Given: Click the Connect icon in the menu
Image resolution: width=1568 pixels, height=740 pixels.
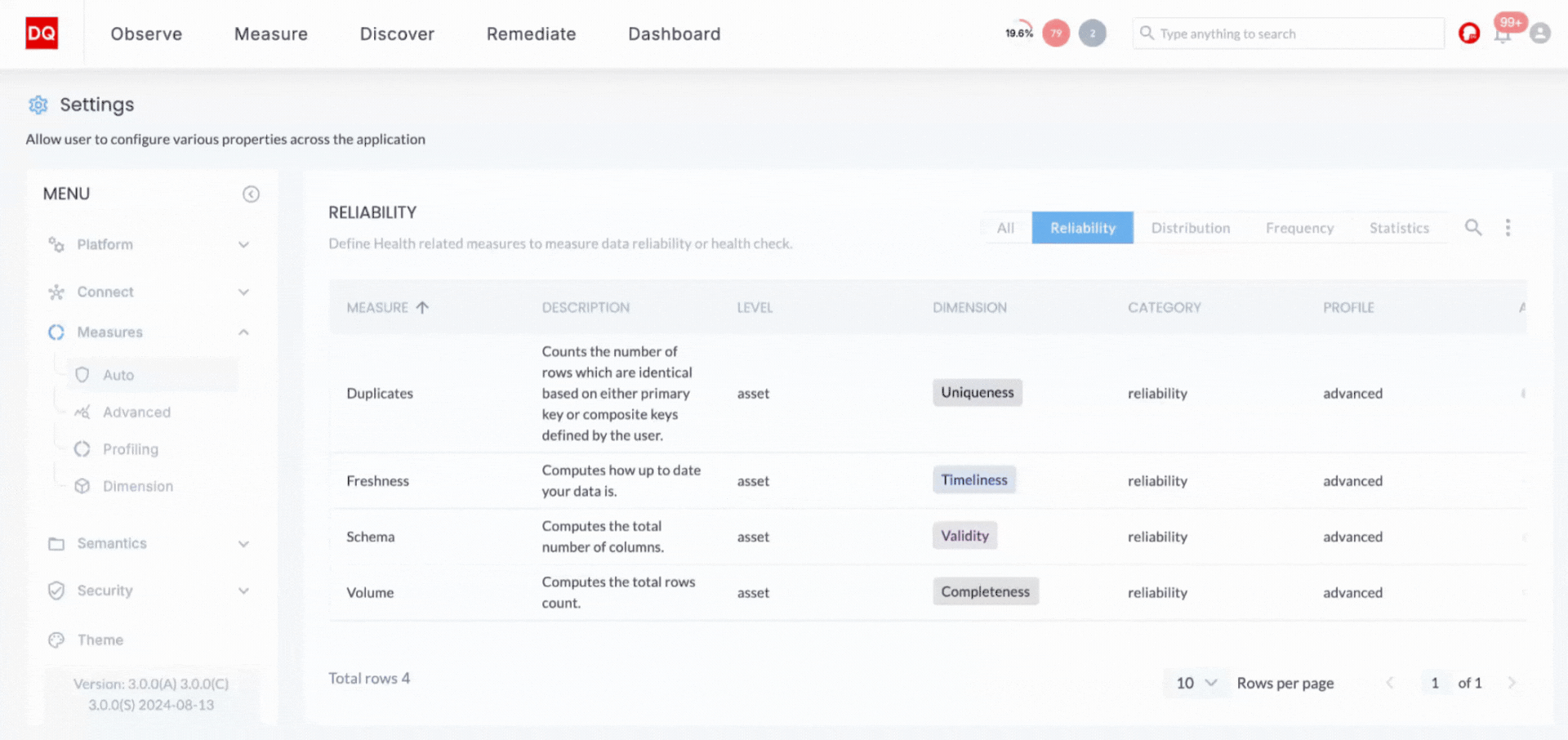Looking at the screenshot, I should (x=56, y=292).
